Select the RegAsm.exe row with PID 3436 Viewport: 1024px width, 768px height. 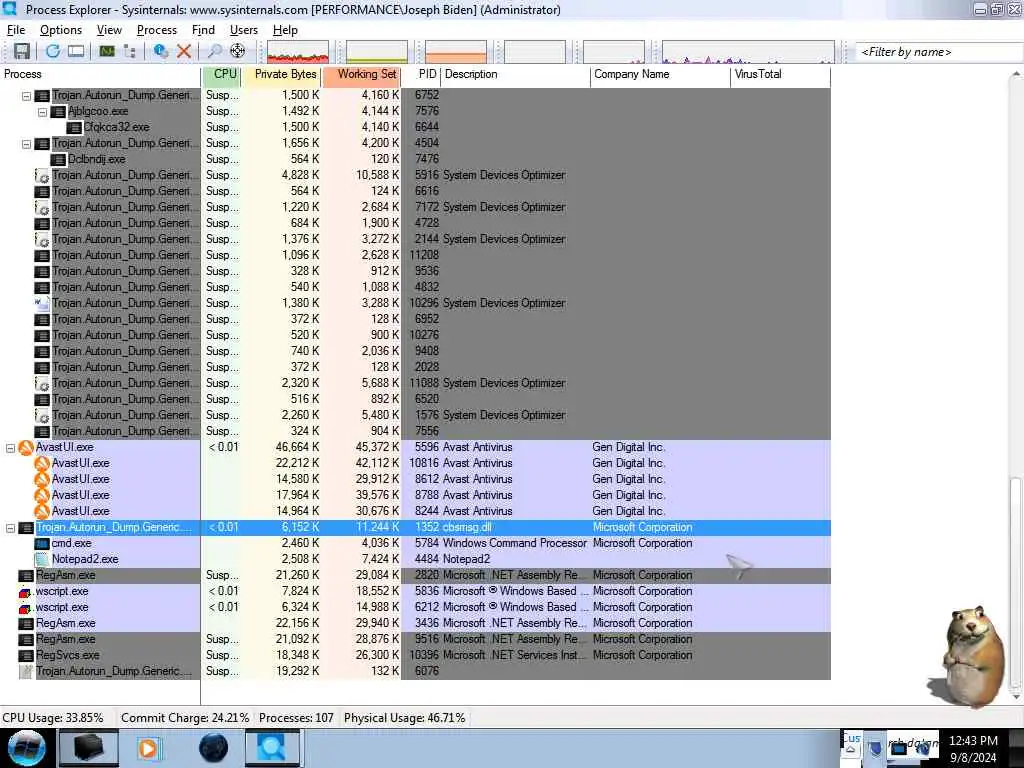pyautogui.click(x=415, y=623)
